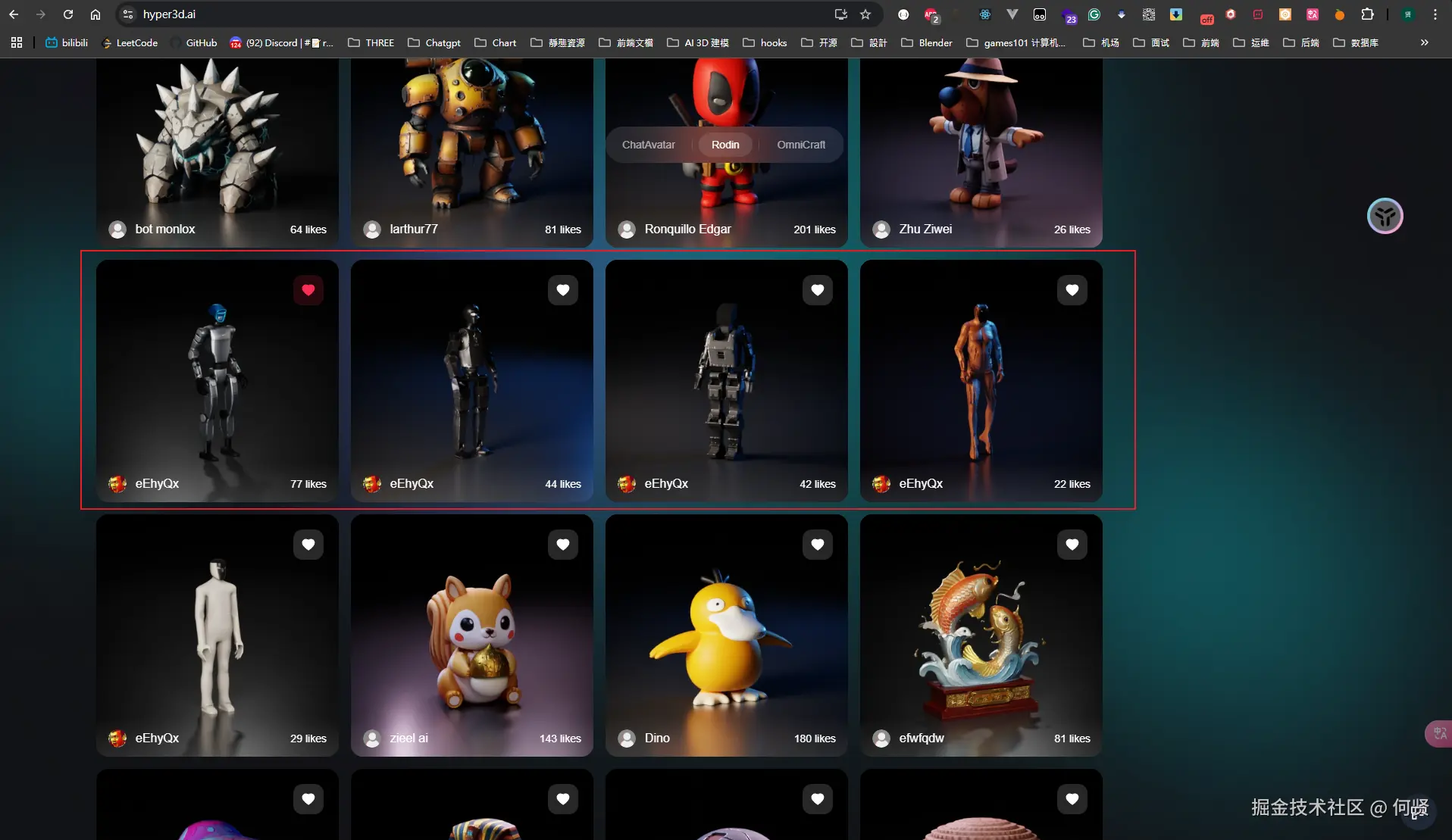The height and width of the screenshot is (840, 1452).
Task: Open the GitHub bookmark
Action: coord(194,42)
